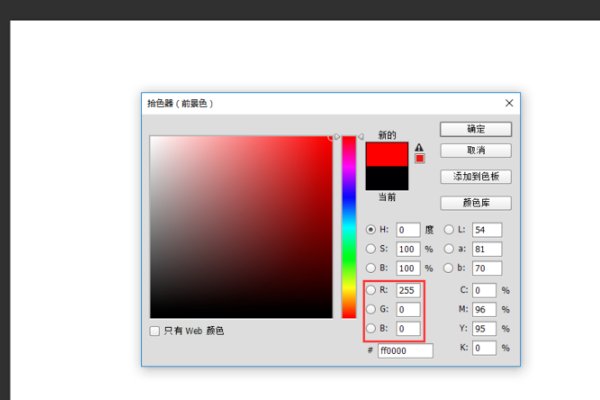The height and width of the screenshot is (400, 600).
Task: Select the R red radio button
Action: (371, 290)
